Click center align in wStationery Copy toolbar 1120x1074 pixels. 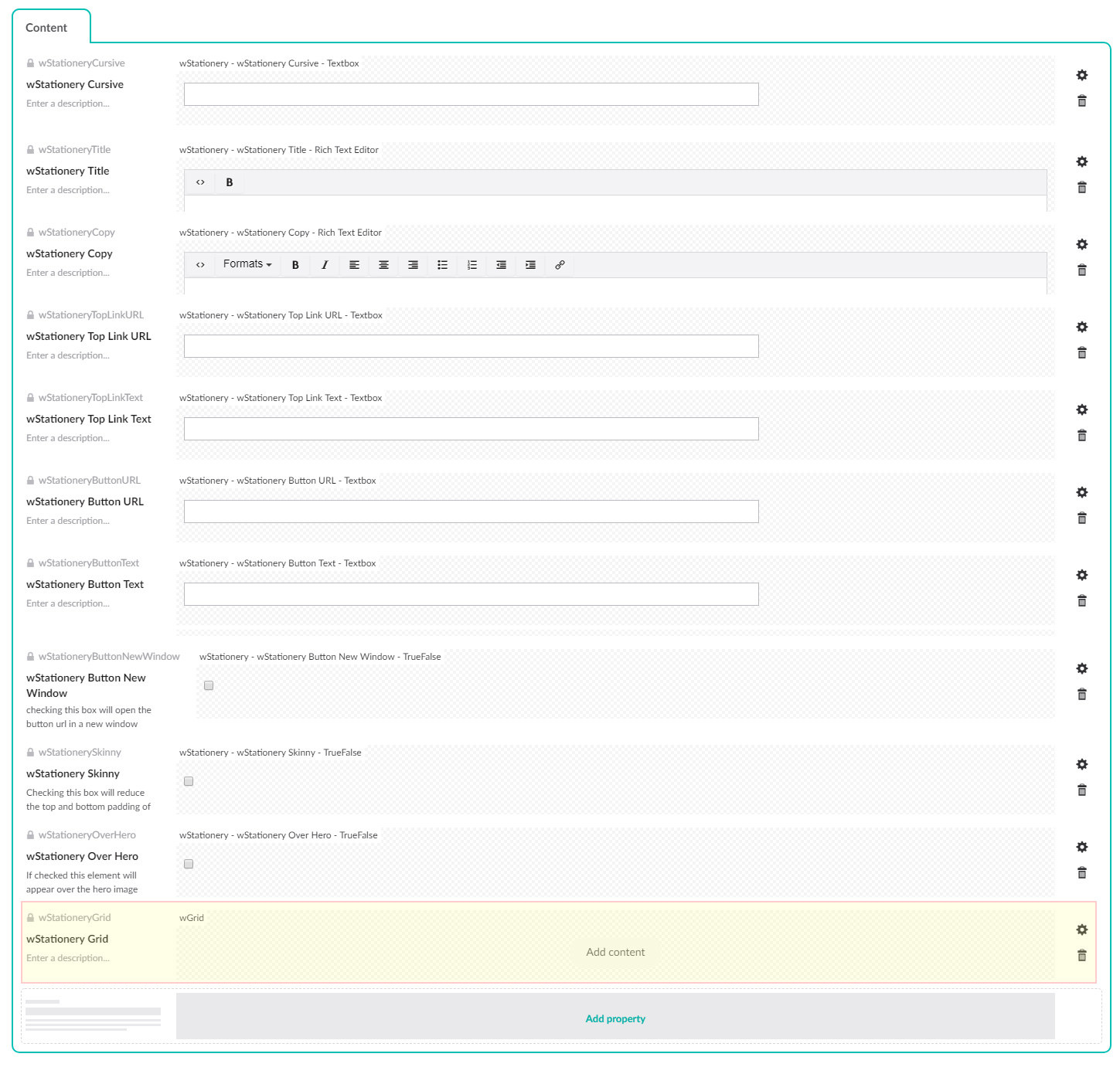point(383,265)
